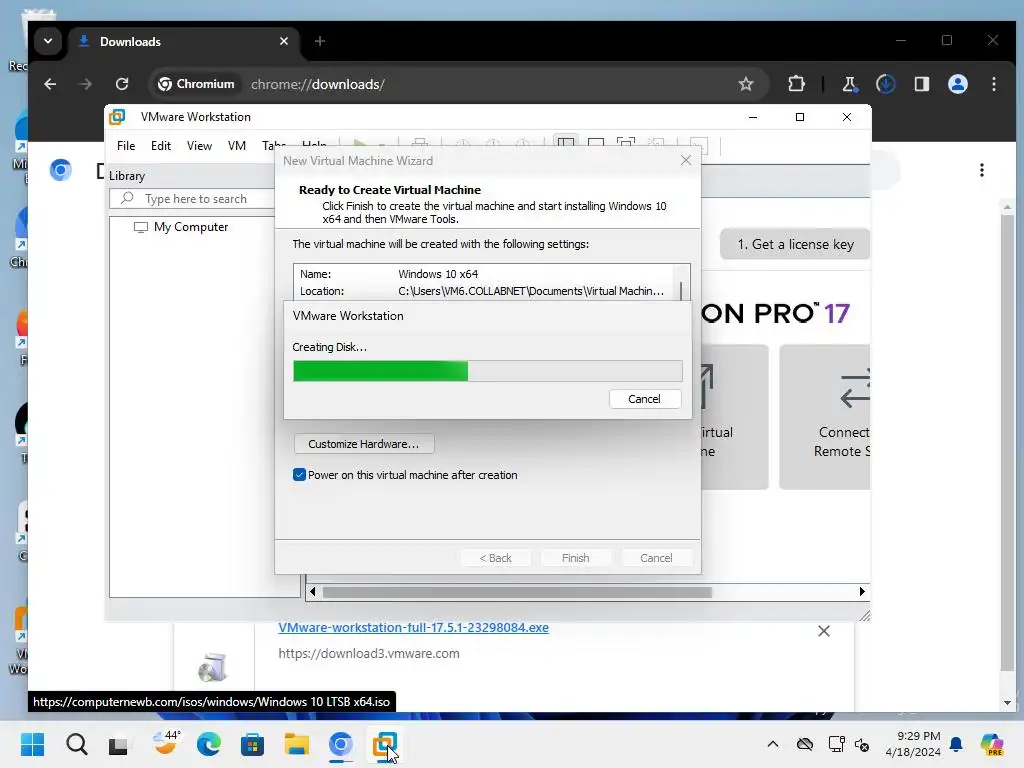Click the console view toolbar icon
Viewport: 1024px width, 768px height.
click(x=699, y=144)
